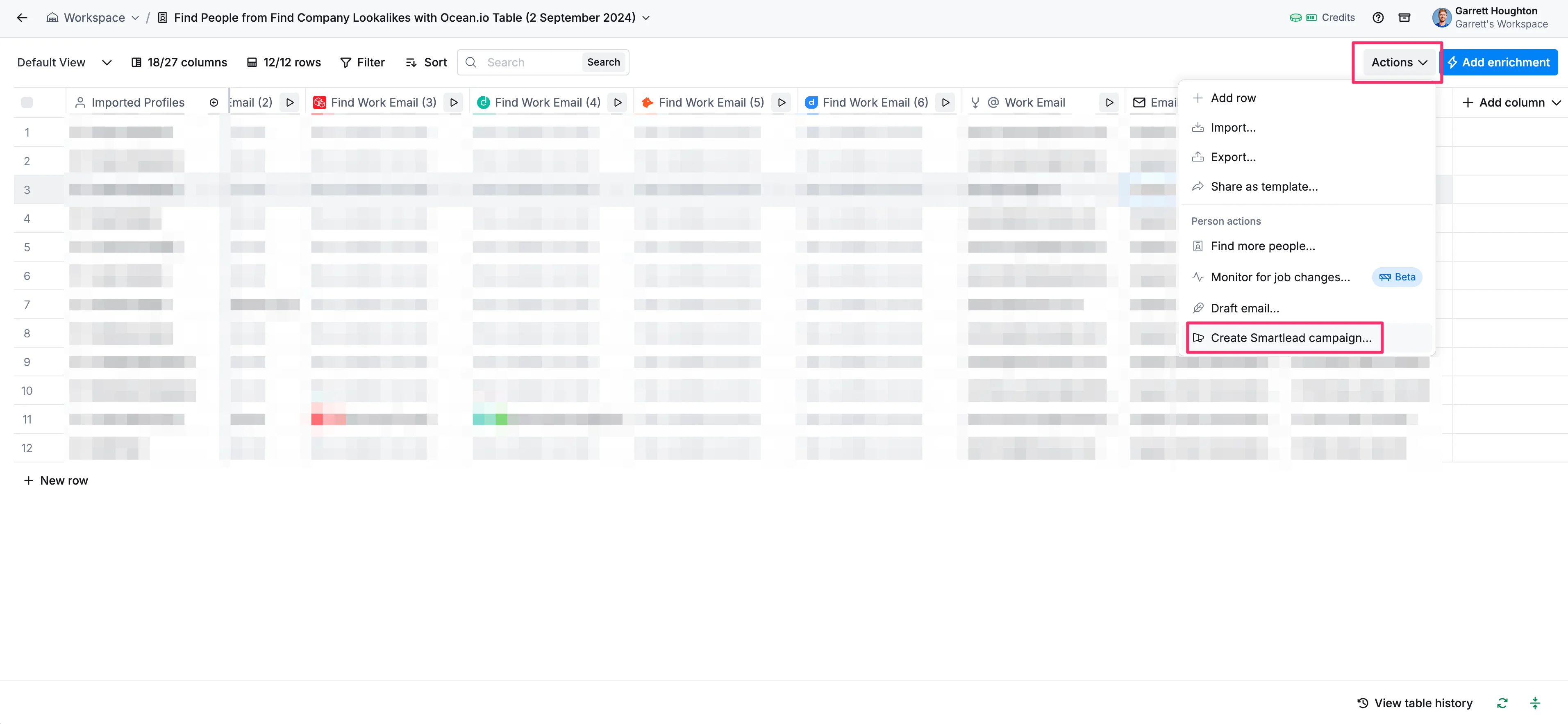
Task: Click the collapse icon in the bottom-right corner
Action: (x=1535, y=704)
